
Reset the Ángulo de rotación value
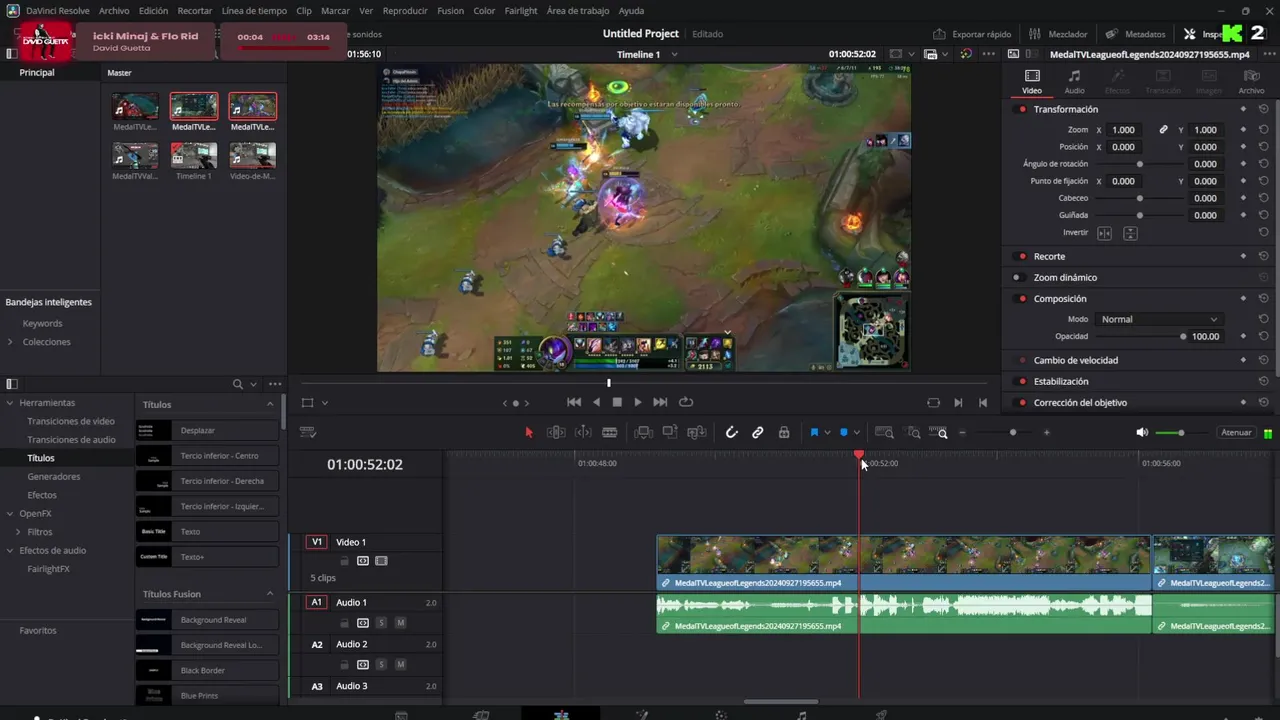coord(1264,164)
